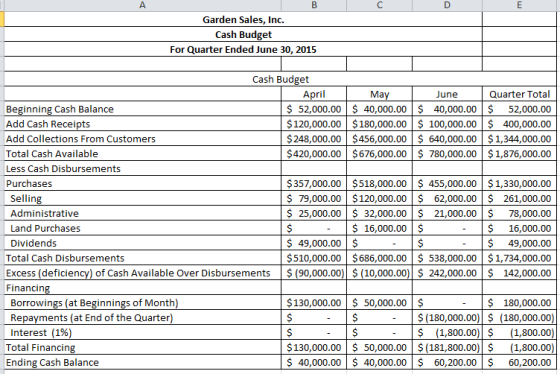Click the 'Less Cash Disbursements' label
This screenshot has height=374, width=560.
pyautogui.click(x=63, y=169)
